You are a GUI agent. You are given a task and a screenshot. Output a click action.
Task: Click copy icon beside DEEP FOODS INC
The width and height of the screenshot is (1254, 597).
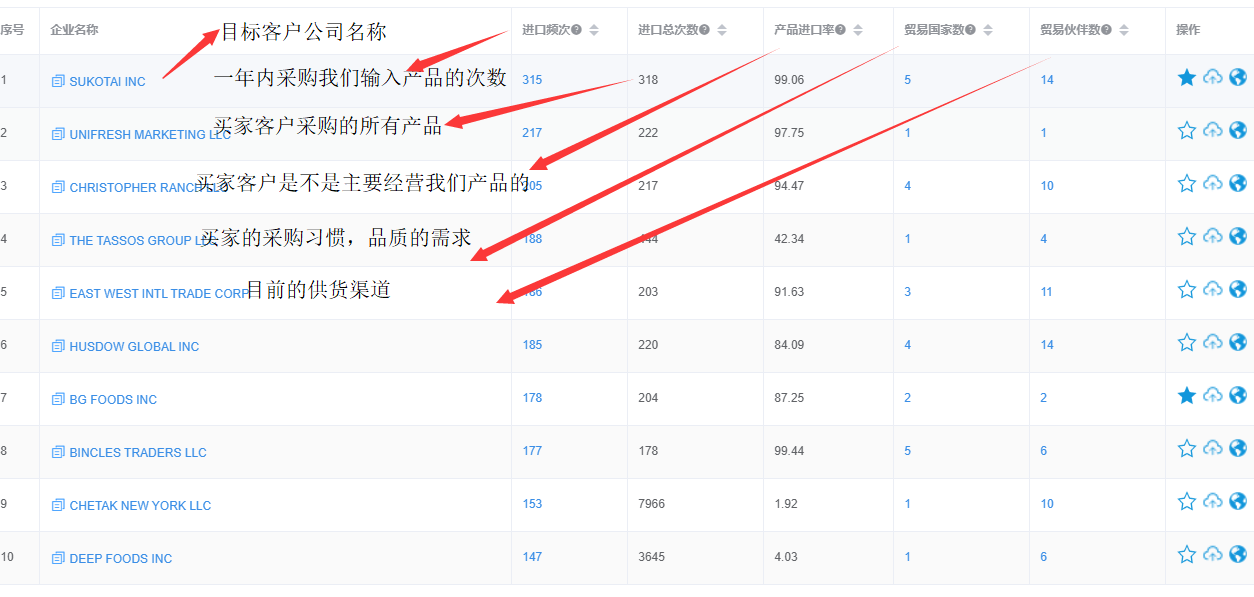point(58,558)
